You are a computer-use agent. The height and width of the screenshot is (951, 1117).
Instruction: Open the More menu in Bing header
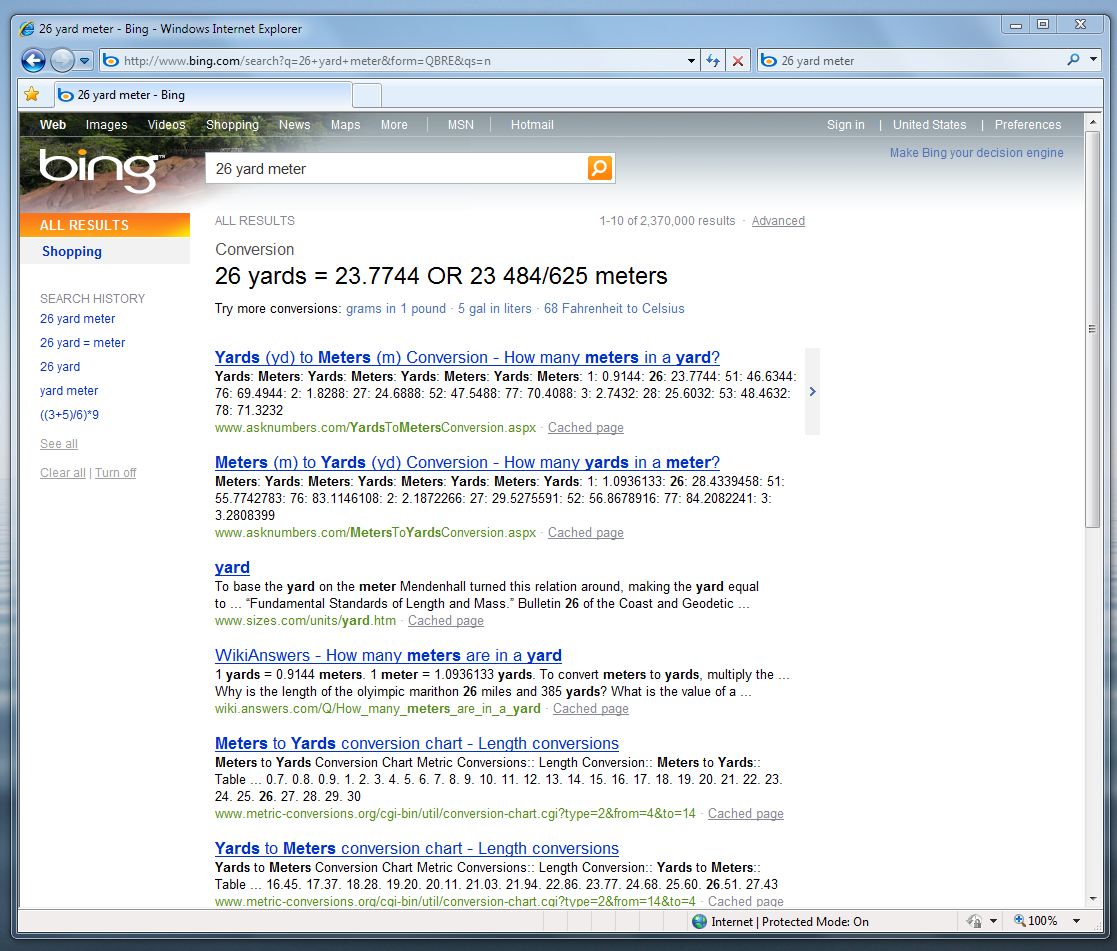[x=394, y=125]
